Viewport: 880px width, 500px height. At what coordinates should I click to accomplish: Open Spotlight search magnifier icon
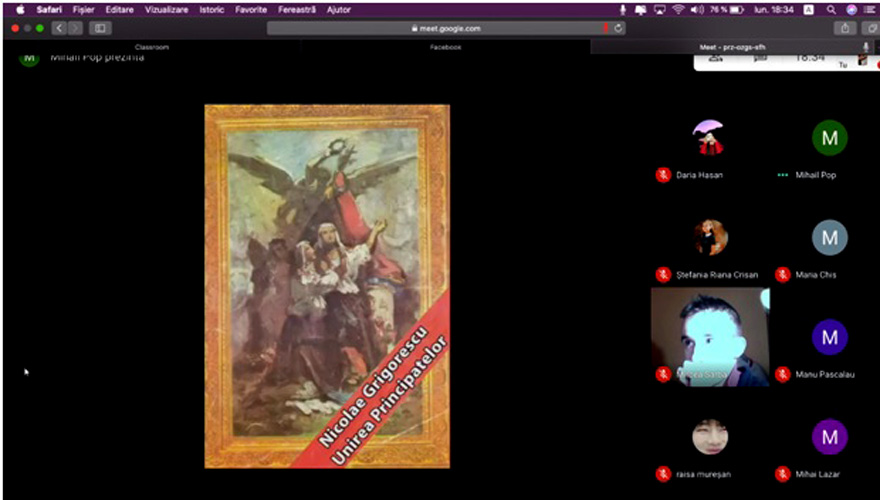coord(831,10)
